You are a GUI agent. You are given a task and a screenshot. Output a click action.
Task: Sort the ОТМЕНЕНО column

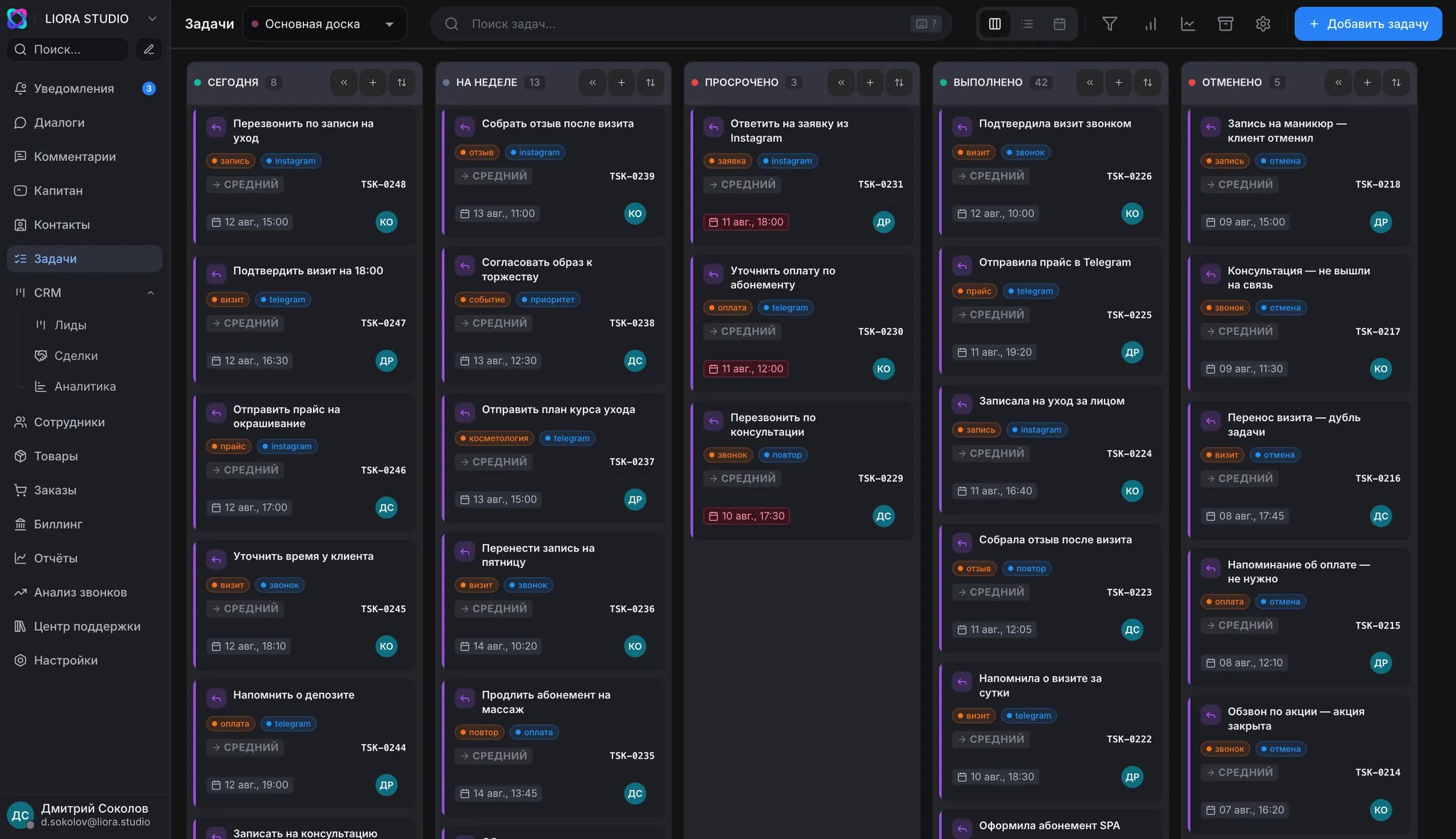click(x=1396, y=82)
